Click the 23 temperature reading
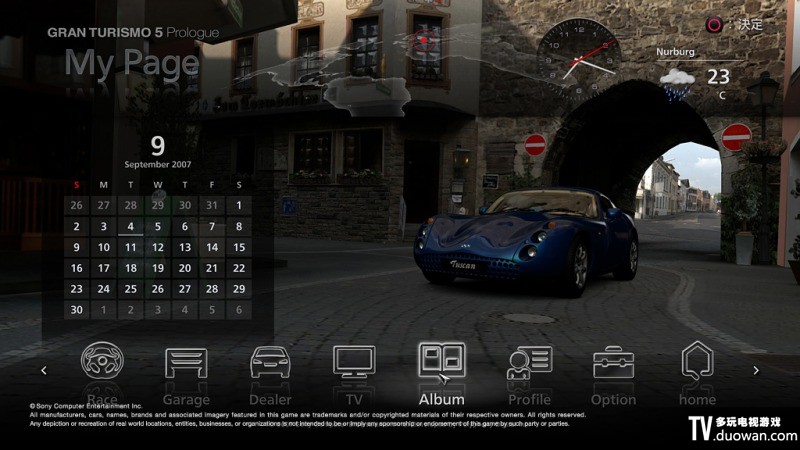 (718, 77)
